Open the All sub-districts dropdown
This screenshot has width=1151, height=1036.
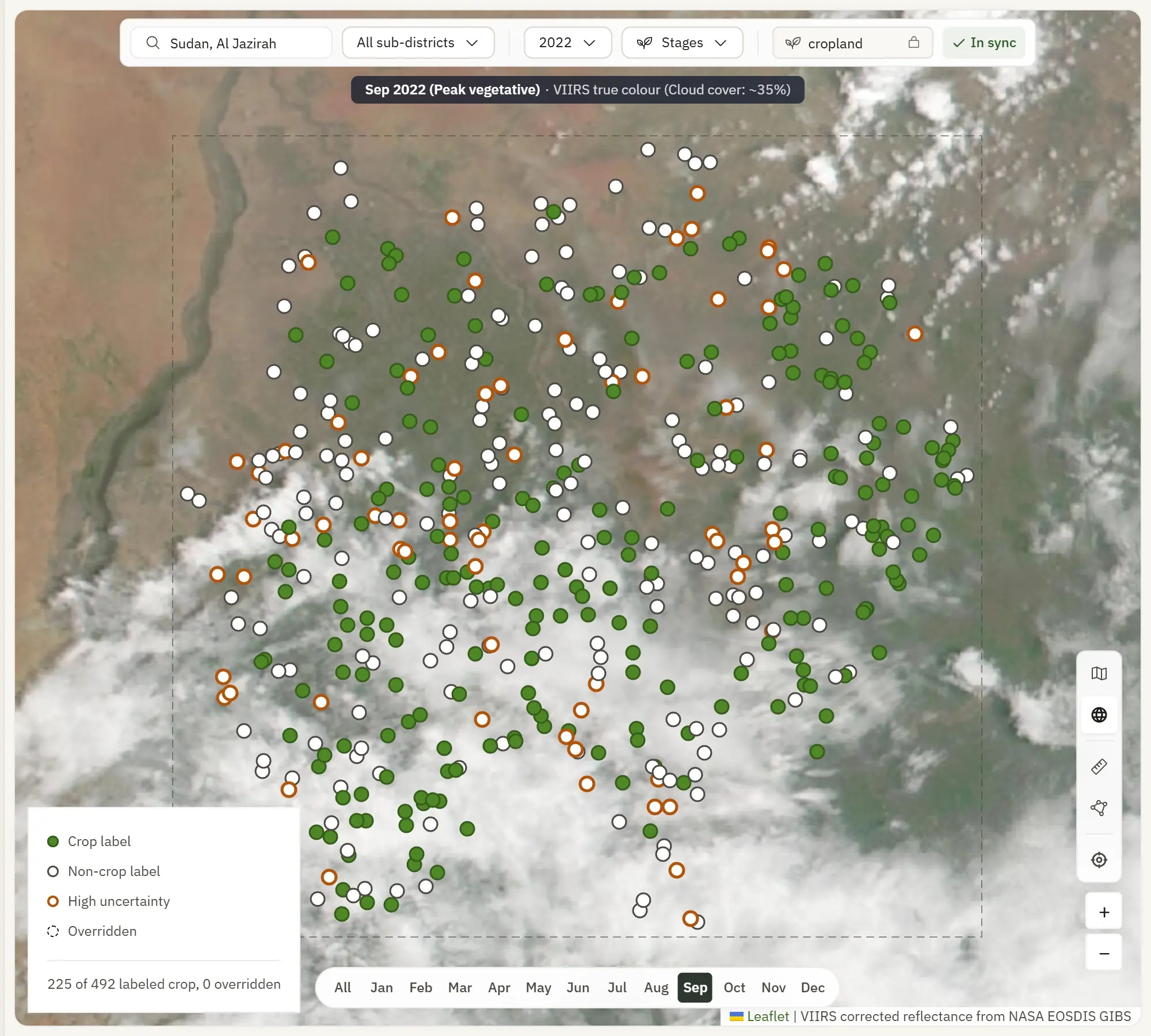pos(418,43)
